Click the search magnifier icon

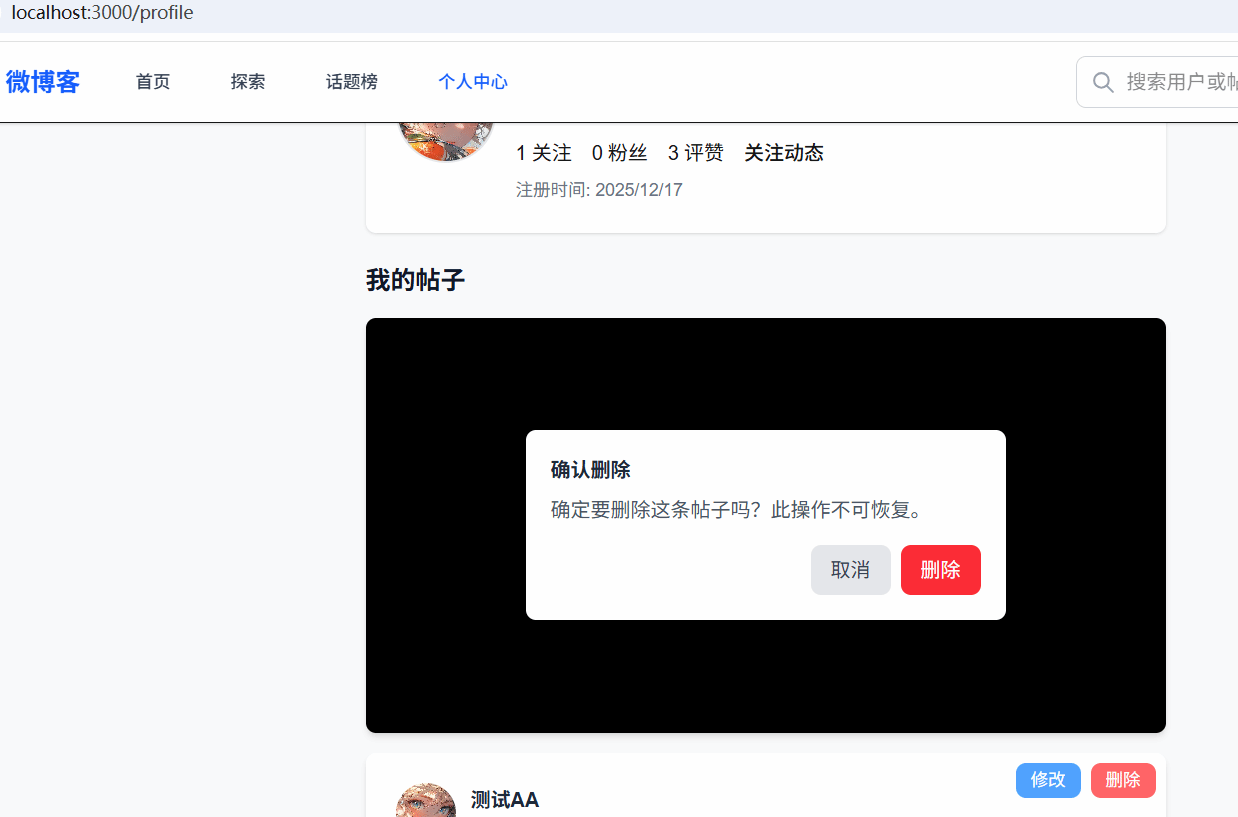point(1103,82)
